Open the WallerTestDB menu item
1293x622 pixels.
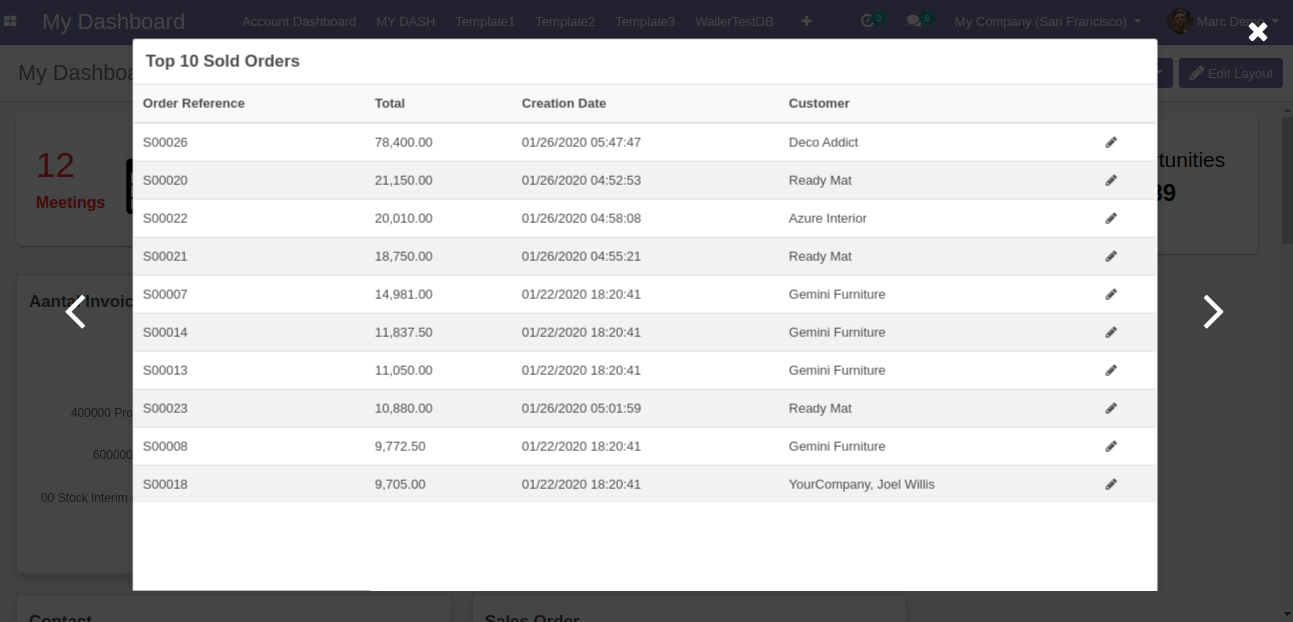pyautogui.click(x=734, y=21)
